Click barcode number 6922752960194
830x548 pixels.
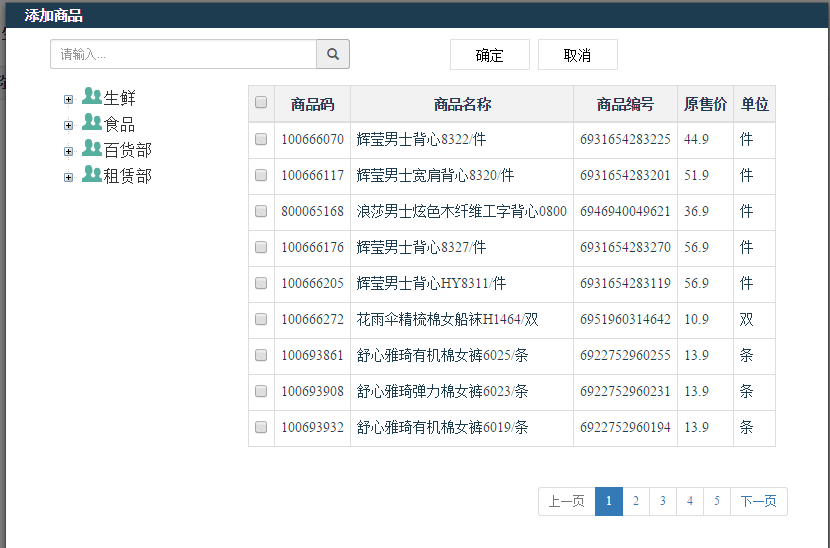[625, 427]
